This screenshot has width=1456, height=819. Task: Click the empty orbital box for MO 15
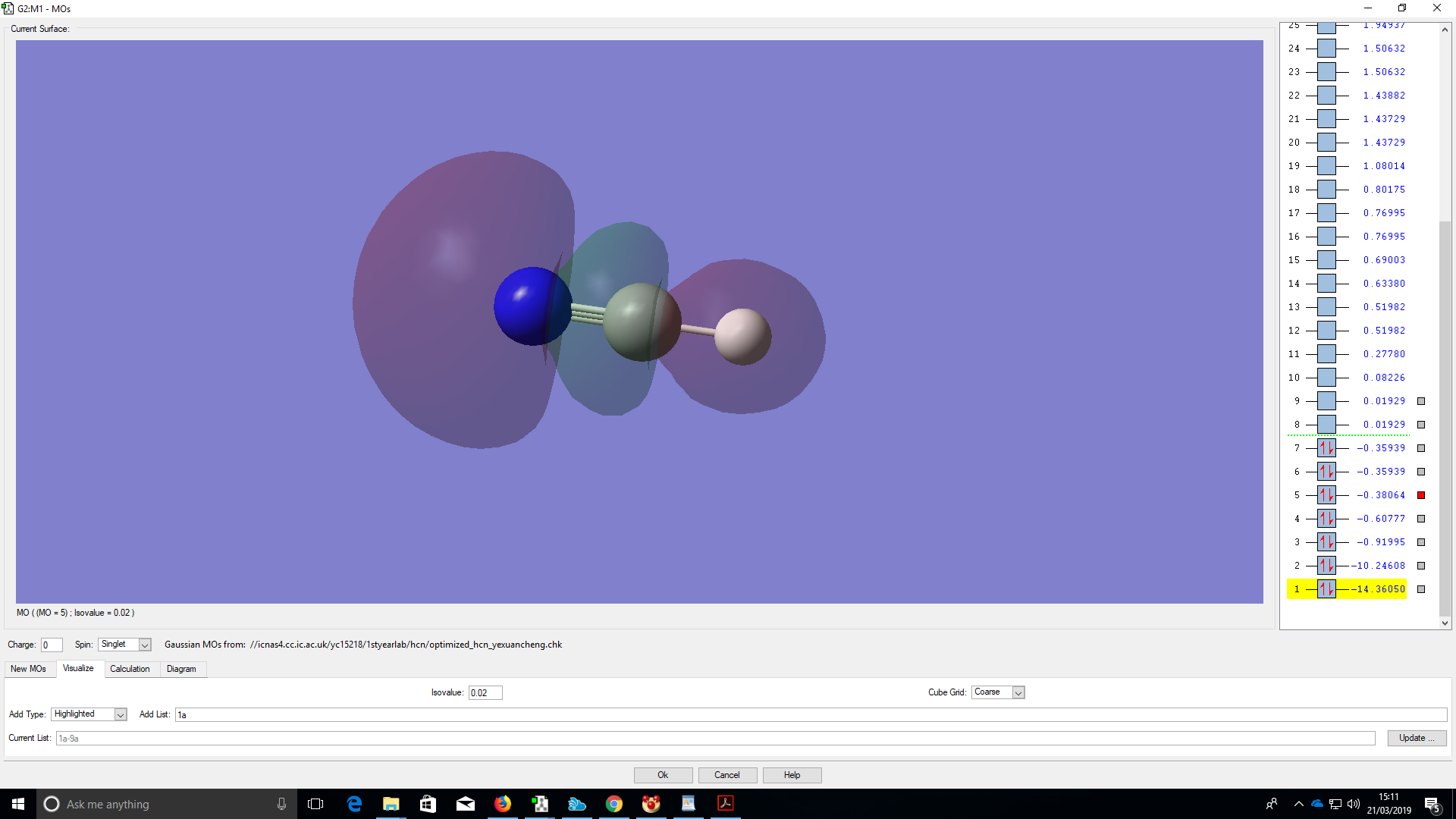pos(1326,260)
